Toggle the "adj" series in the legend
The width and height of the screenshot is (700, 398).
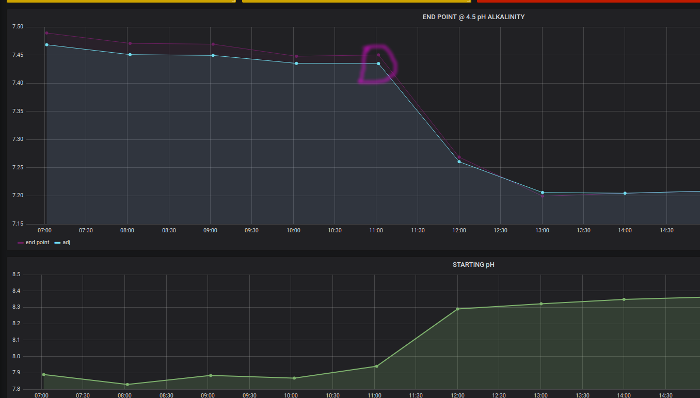click(66, 242)
